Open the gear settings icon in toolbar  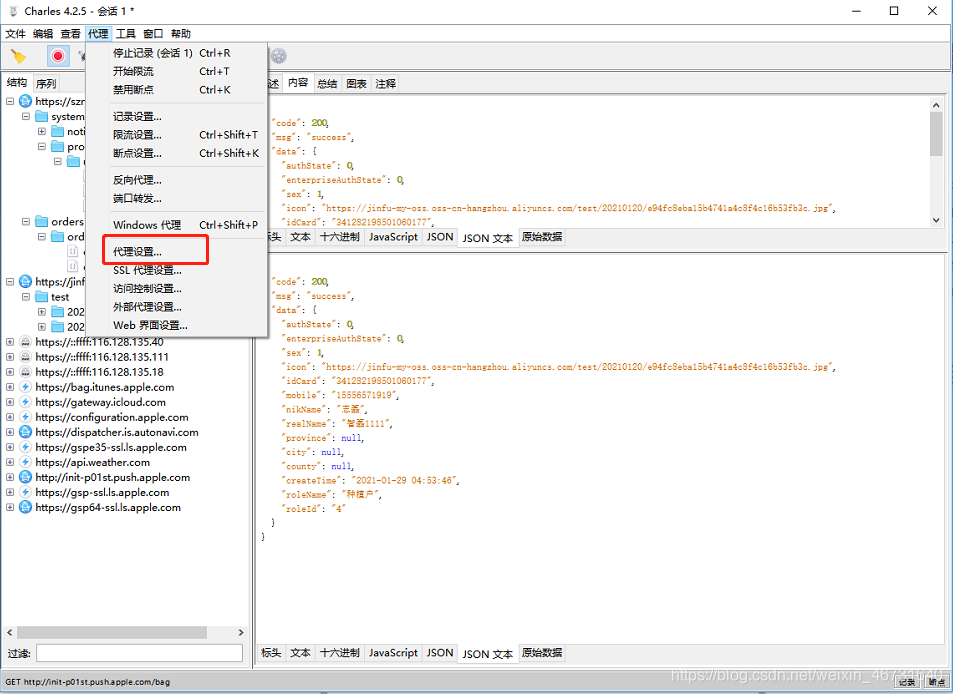[278, 57]
